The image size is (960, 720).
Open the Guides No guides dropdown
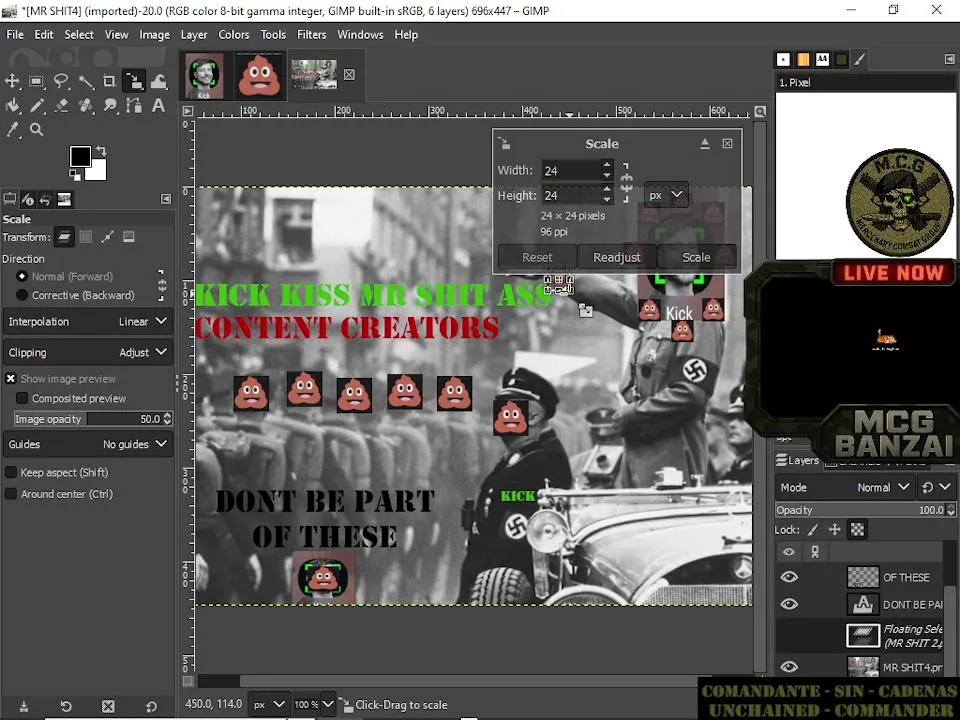point(88,444)
